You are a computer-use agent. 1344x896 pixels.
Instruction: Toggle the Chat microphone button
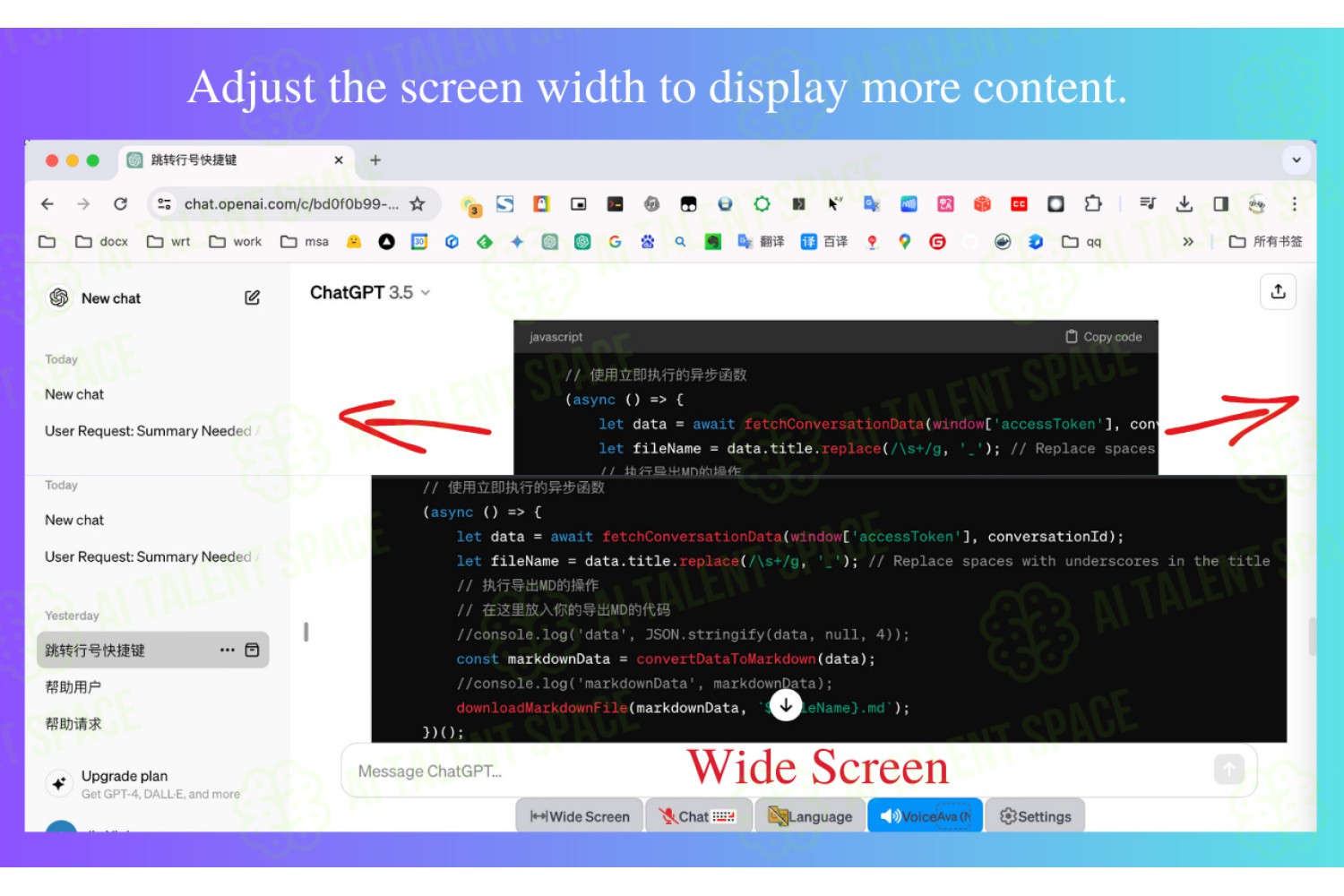(x=698, y=816)
